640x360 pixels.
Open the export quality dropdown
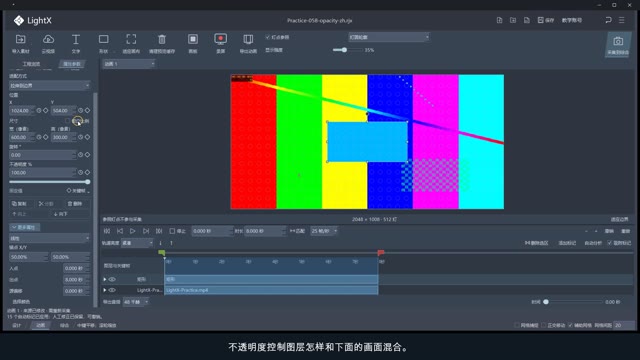[x=136, y=302]
